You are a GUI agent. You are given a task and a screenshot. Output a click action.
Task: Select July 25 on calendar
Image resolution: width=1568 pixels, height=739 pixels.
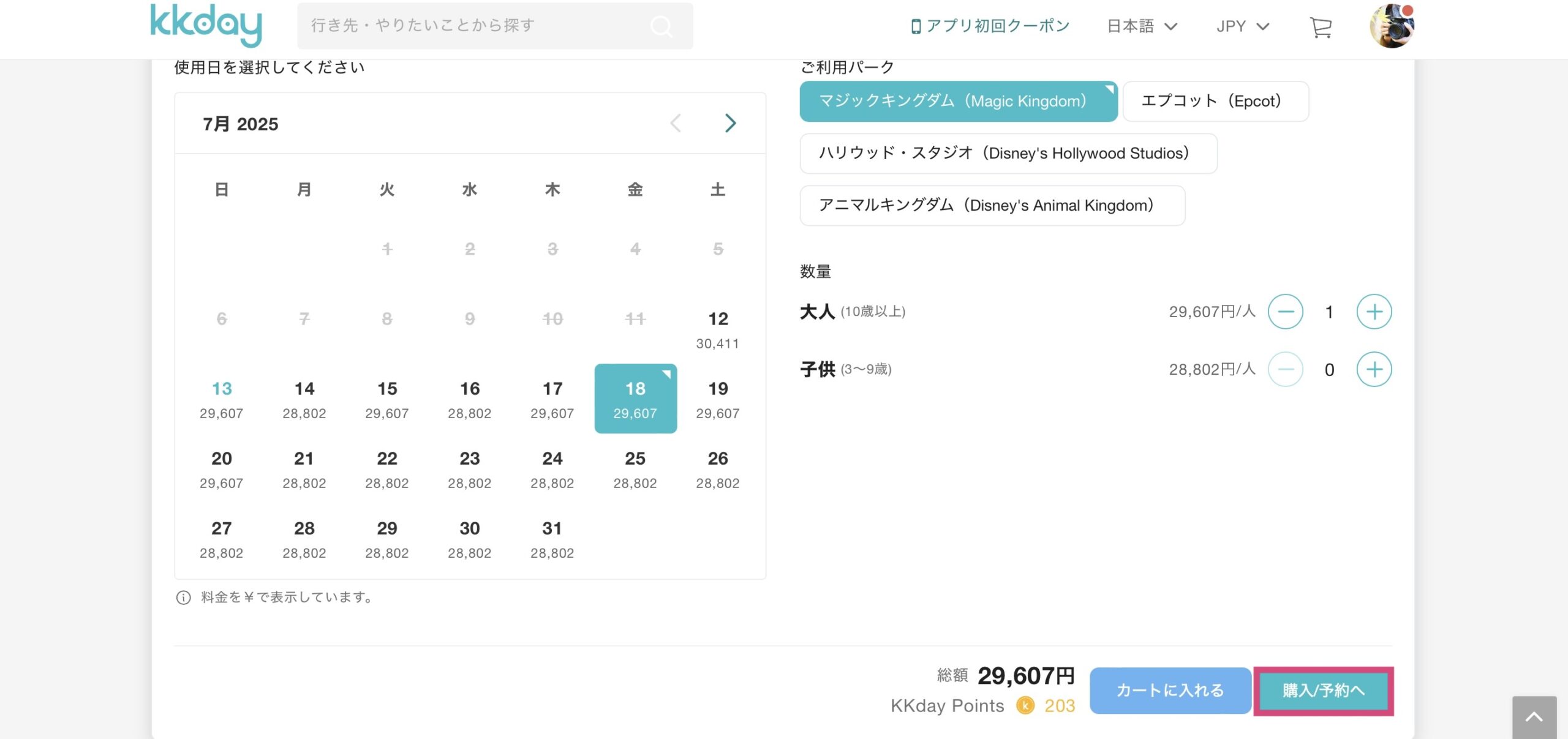click(x=635, y=469)
